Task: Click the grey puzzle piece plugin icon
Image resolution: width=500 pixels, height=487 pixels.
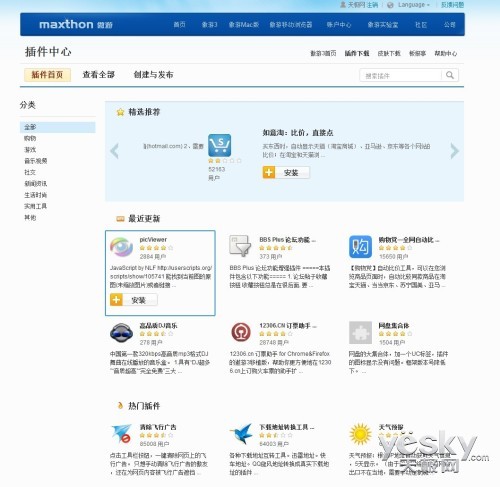Action: (x=360, y=333)
